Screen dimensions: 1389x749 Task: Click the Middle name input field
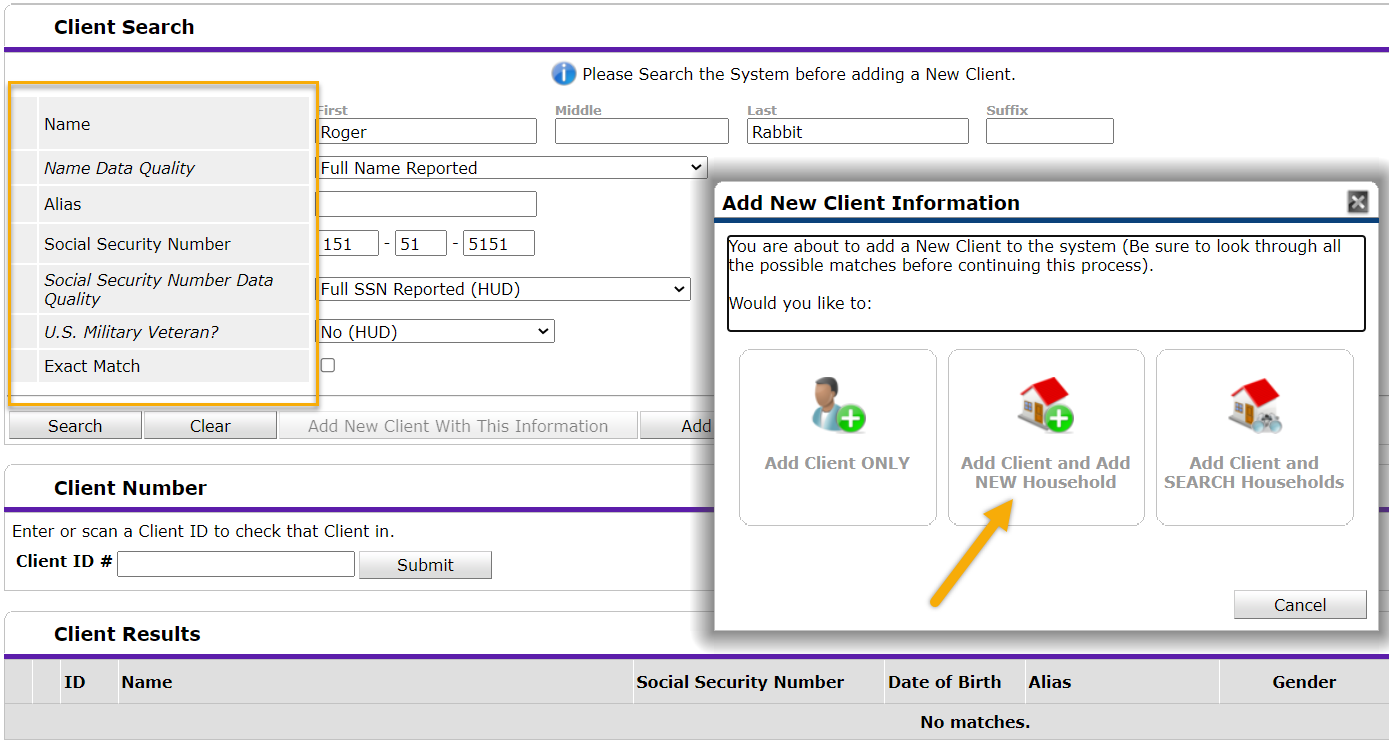(x=642, y=131)
